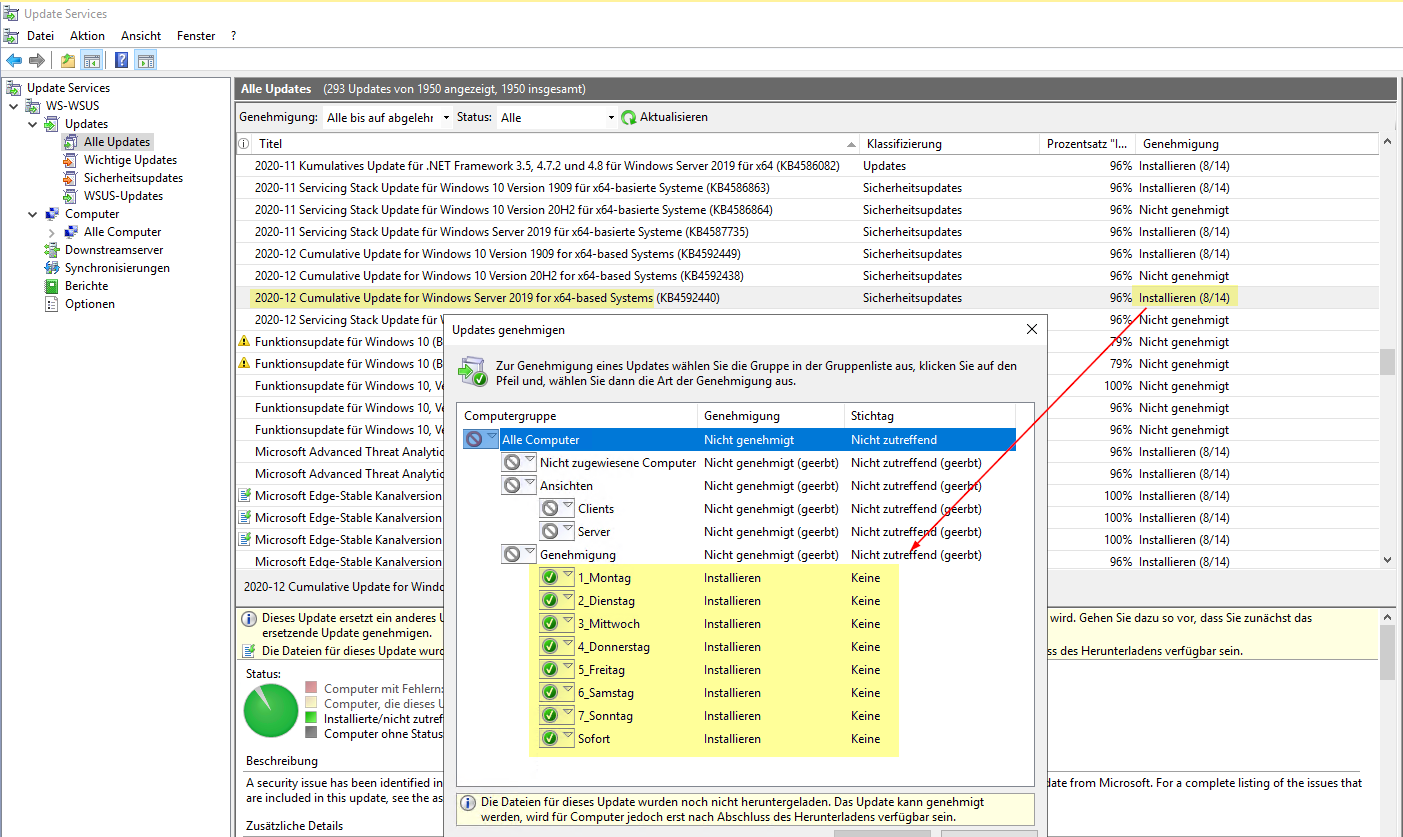Click the update list scroll-down arrow
1403x837 pixels.
(x=1387, y=561)
